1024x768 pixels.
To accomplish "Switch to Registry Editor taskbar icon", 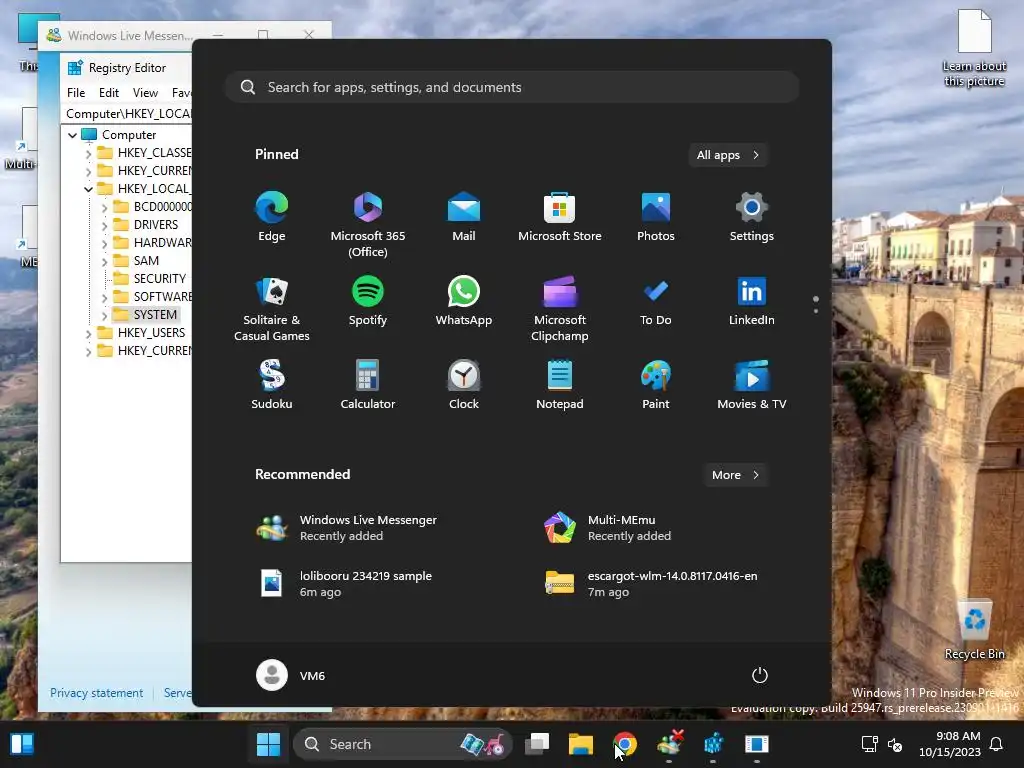I will coord(713,744).
